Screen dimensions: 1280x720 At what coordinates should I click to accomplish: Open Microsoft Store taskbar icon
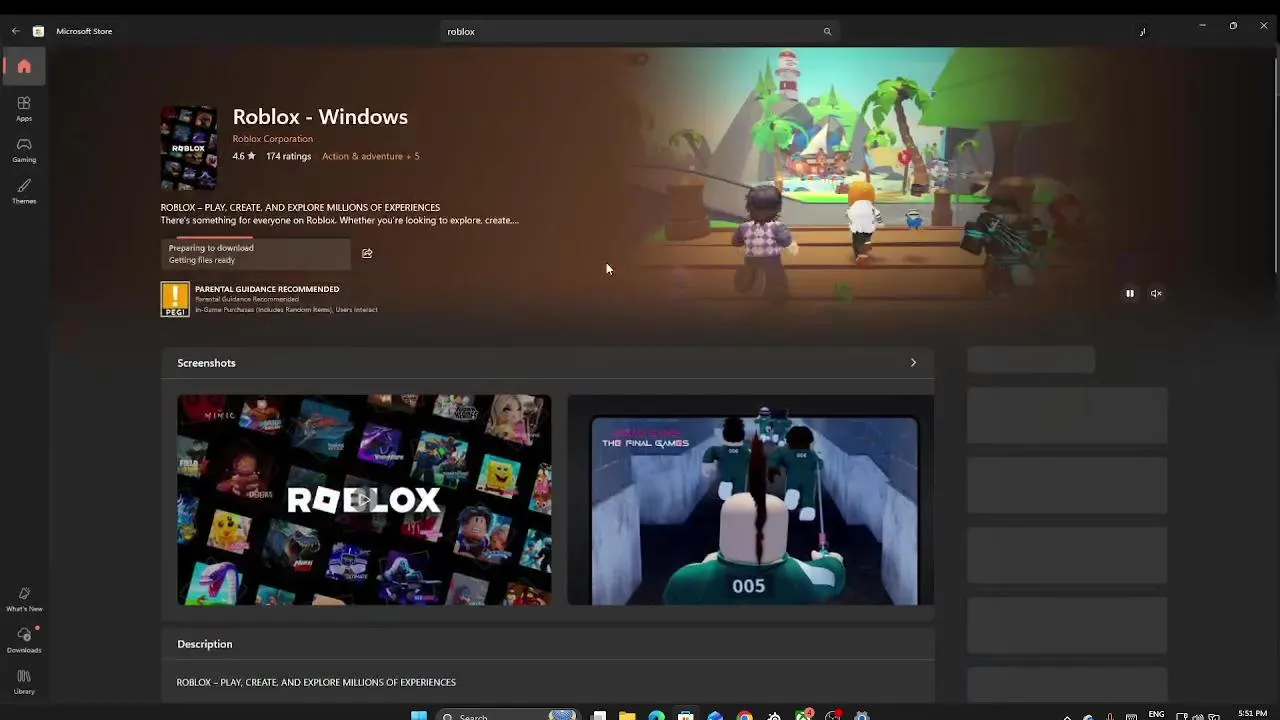point(685,715)
